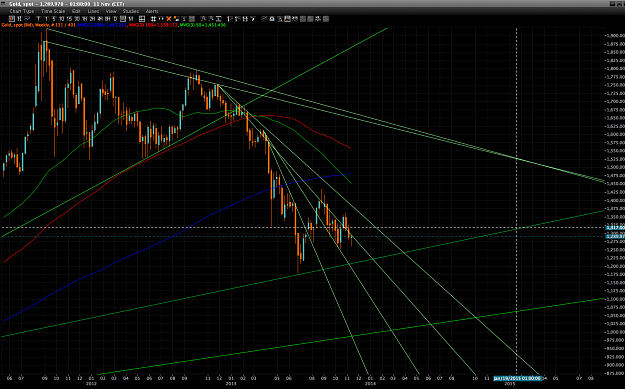Click the window system icon in title bar
625x389 pixels.
(x=3, y=4)
